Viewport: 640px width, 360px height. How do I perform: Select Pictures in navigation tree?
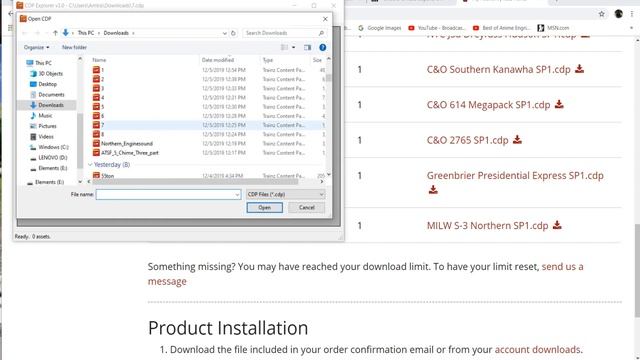pyautogui.click(x=47, y=126)
